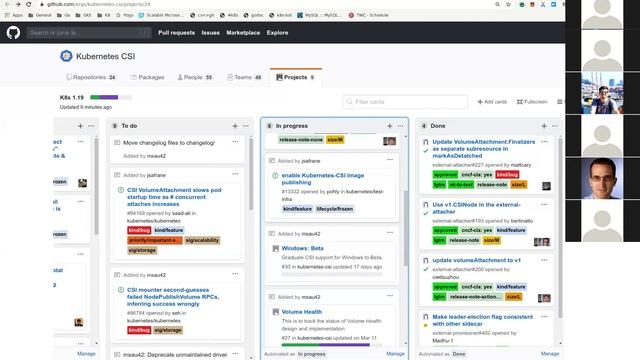Click the assignee avatar on 'update volumeAttachment to v1' card
Screen dimensions: 640x360
click(544, 298)
